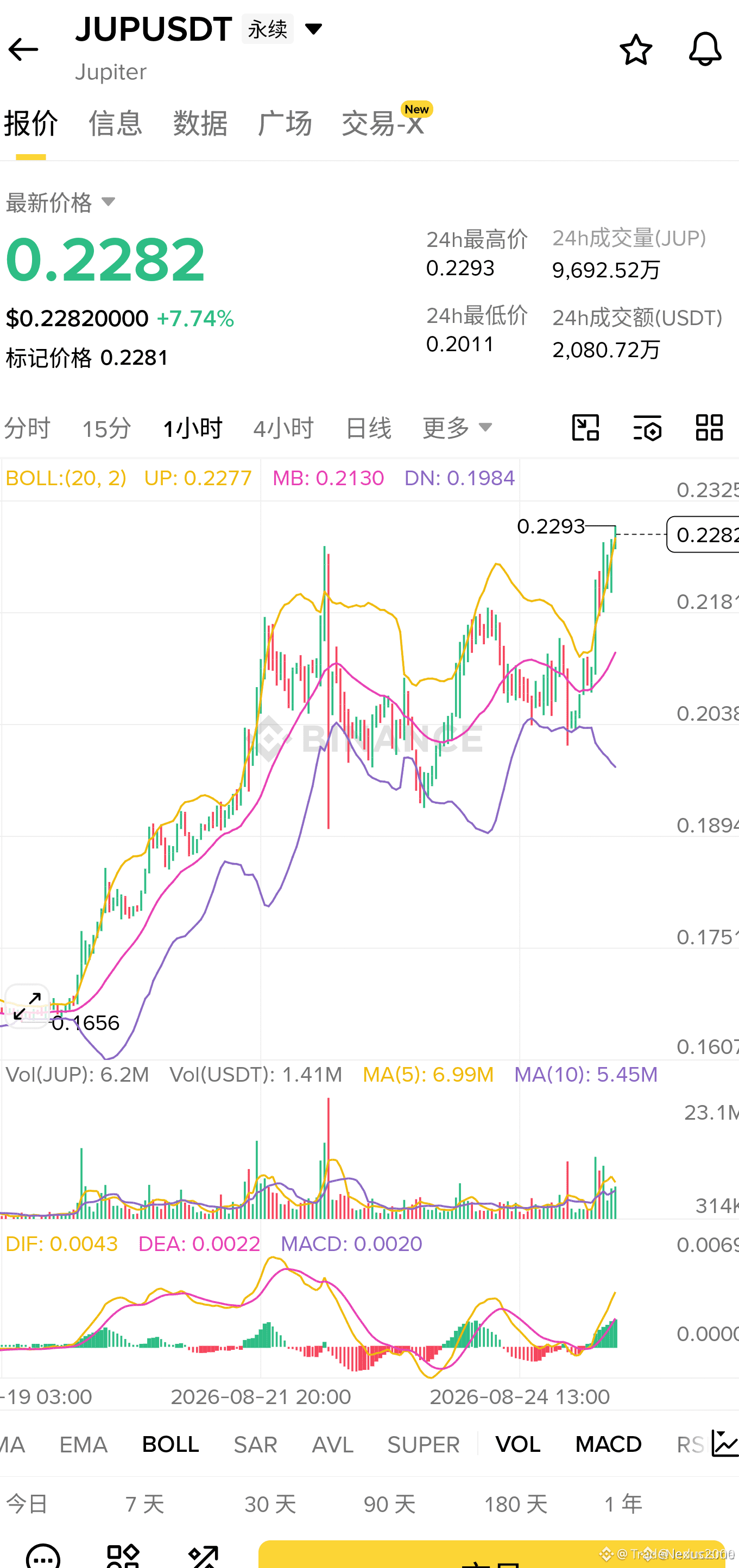Open price alerts with the bell icon

click(x=705, y=49)
